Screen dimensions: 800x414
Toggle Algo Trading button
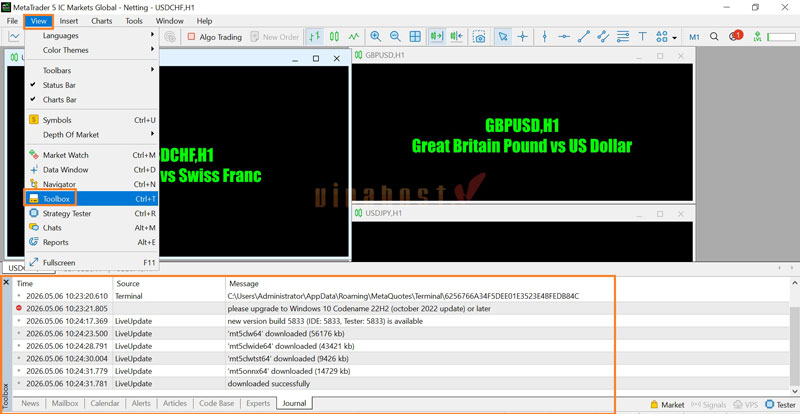click(214, 37)
